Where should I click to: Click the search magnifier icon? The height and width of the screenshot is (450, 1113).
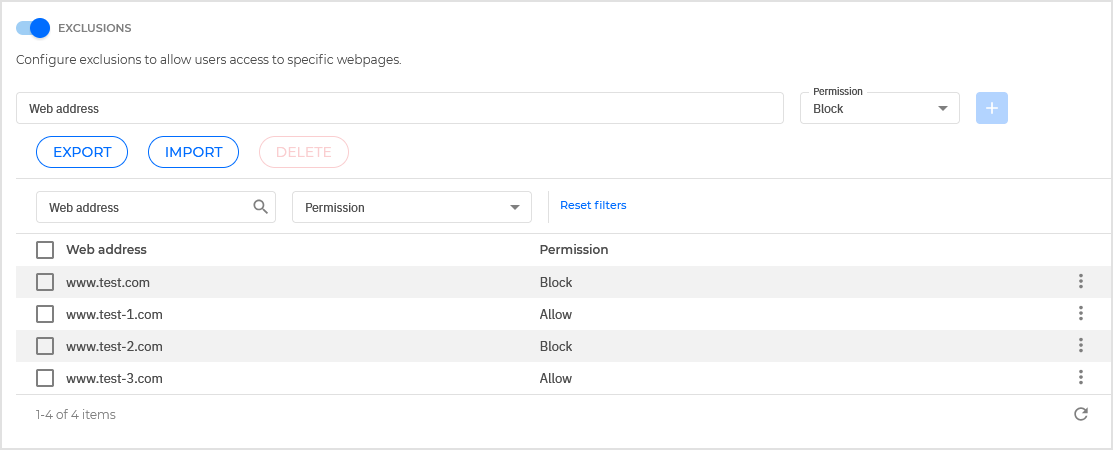[260, 207]
